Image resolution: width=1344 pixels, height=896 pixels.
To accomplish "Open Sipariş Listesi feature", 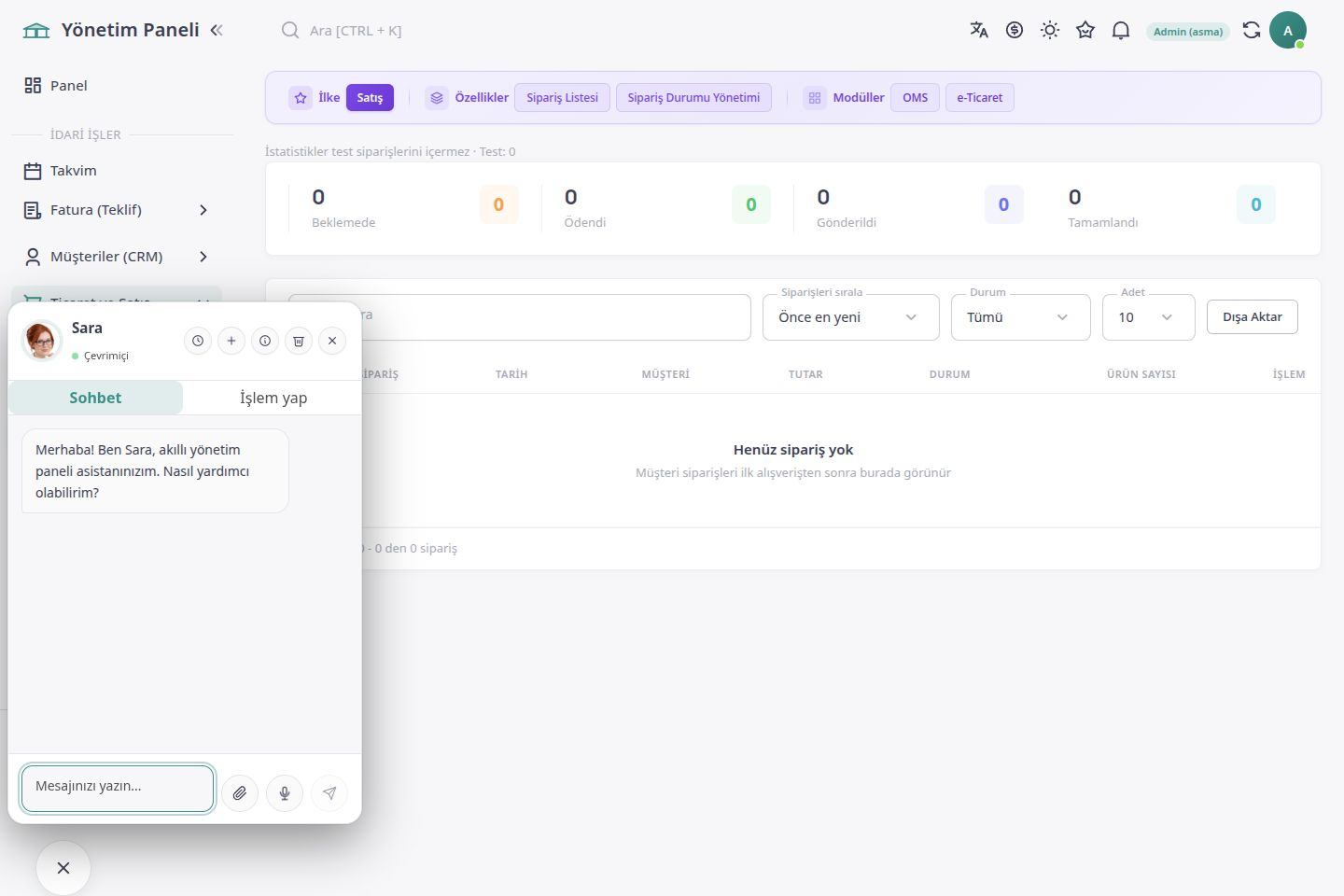I will tap(562, 97).
